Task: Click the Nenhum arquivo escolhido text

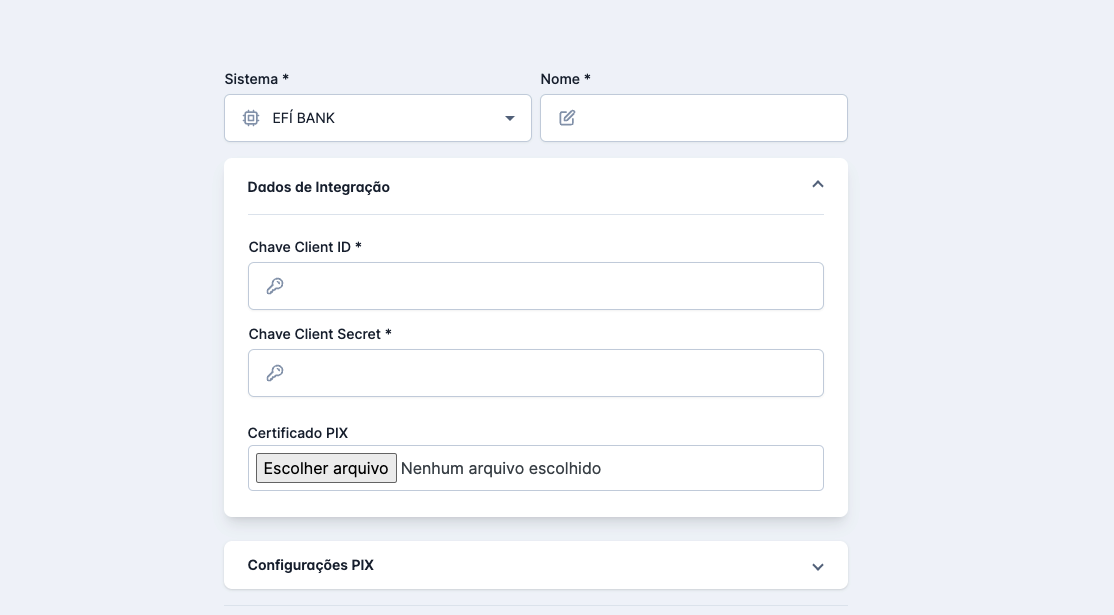Action: 501,468
